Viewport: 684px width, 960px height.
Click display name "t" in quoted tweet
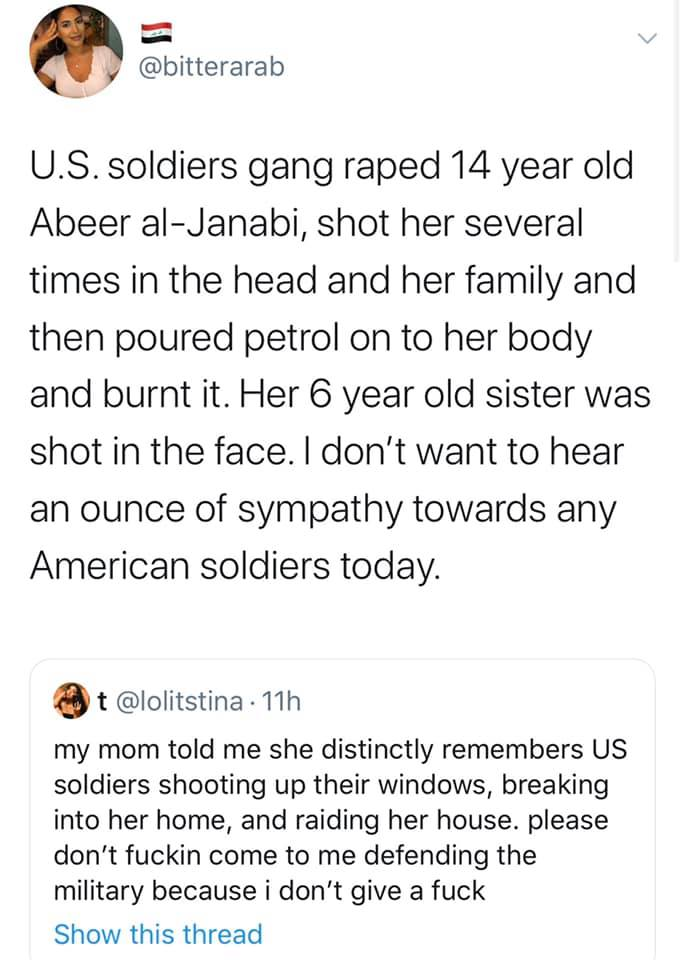tap(102, 700)
